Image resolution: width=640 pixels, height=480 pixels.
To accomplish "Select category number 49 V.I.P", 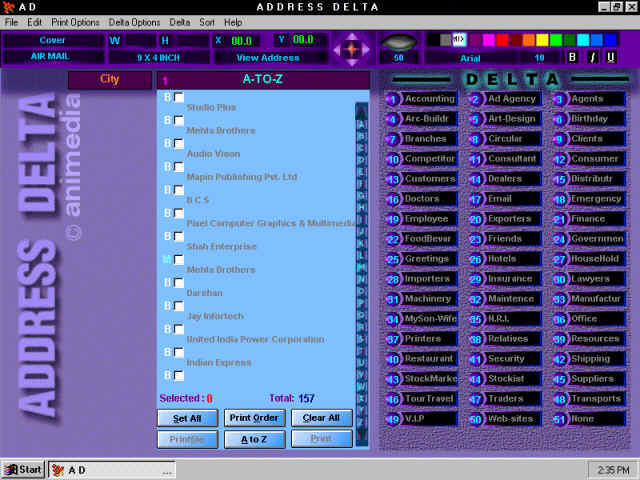I will click(422, 419).
